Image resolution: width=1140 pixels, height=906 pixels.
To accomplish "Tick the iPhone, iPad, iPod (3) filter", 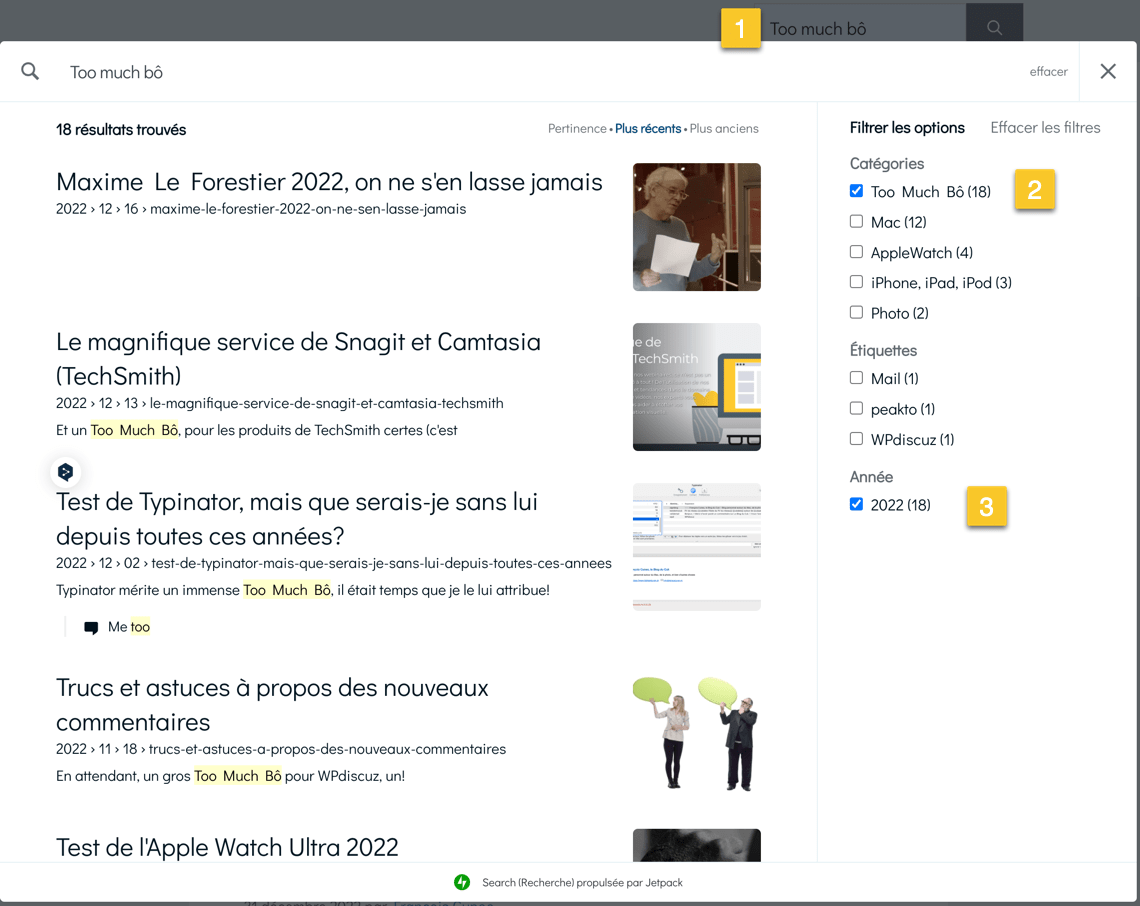I will click(856, 281).
